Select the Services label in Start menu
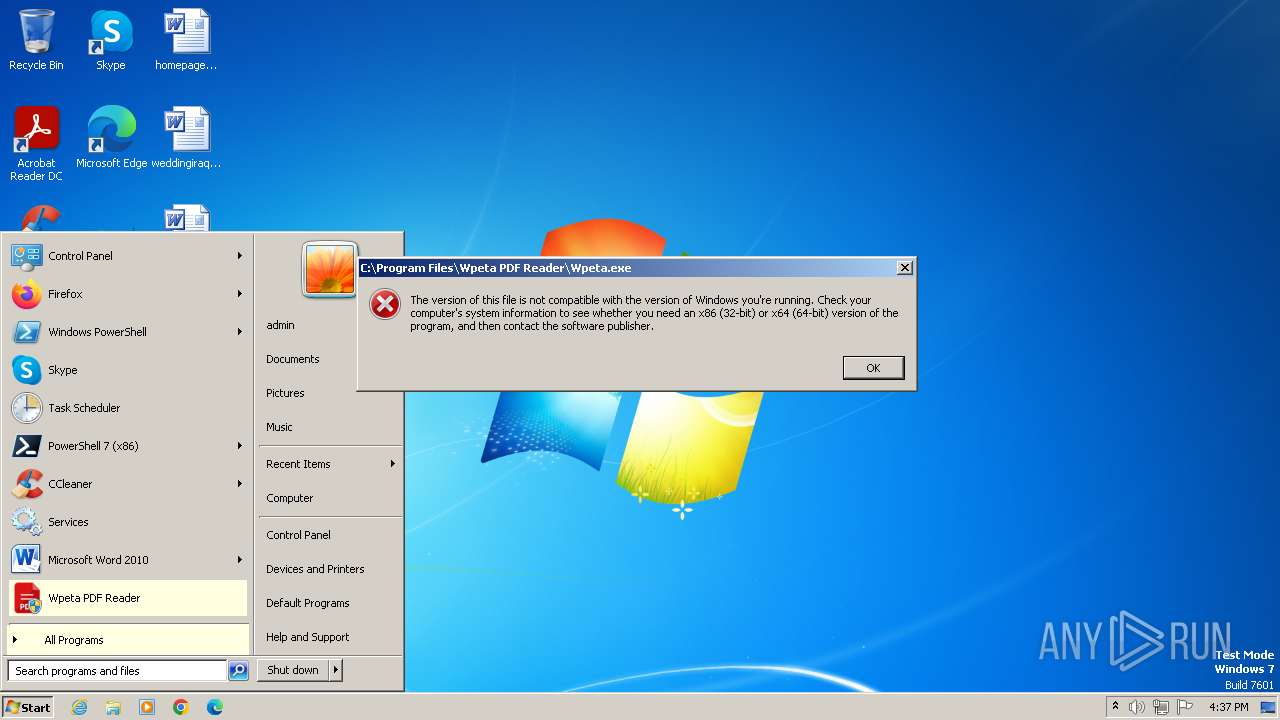Screen dimensions: 1280x720 click(68, 522)
